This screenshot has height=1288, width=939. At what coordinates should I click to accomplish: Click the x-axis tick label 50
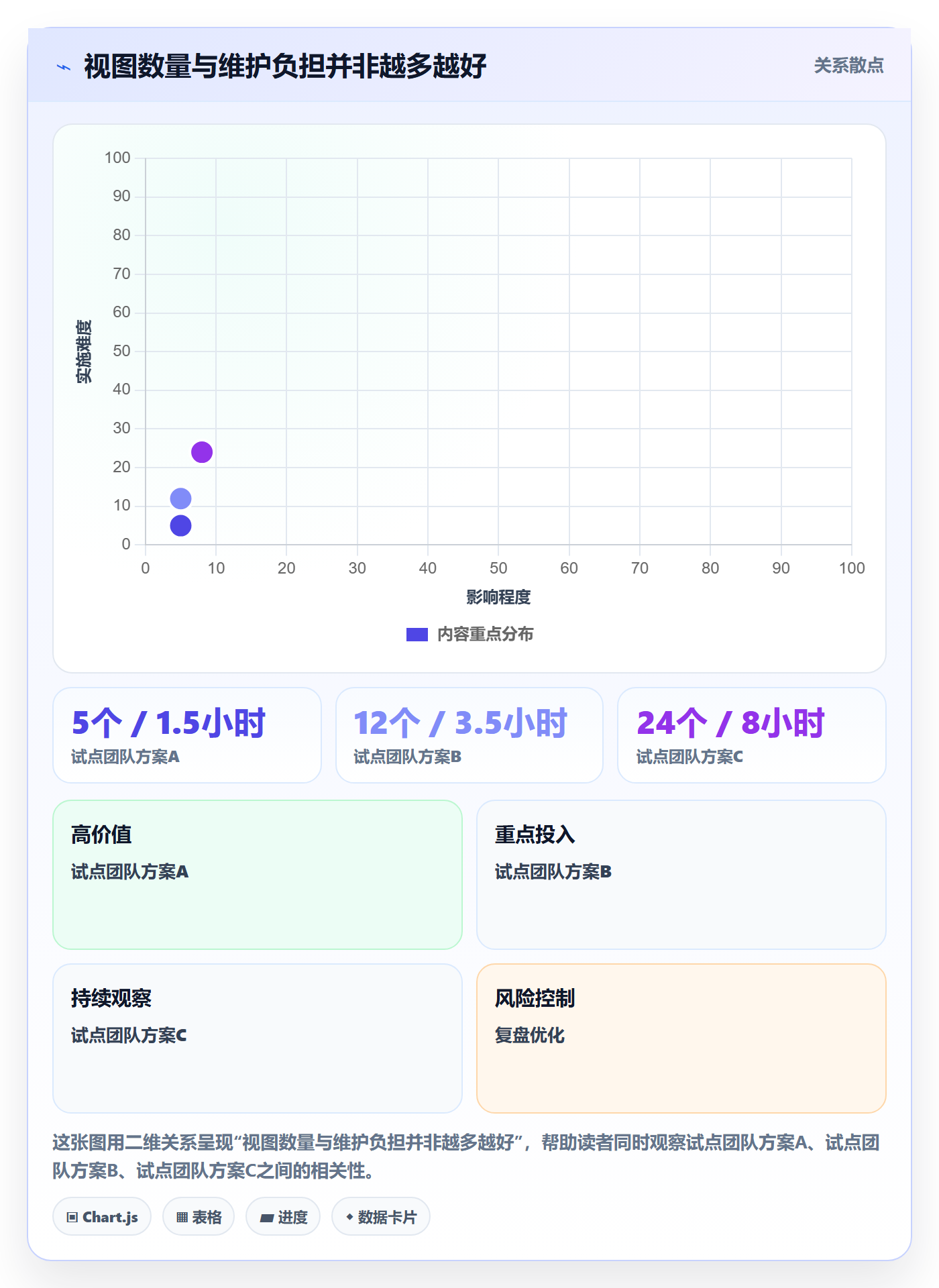point(498,568)
